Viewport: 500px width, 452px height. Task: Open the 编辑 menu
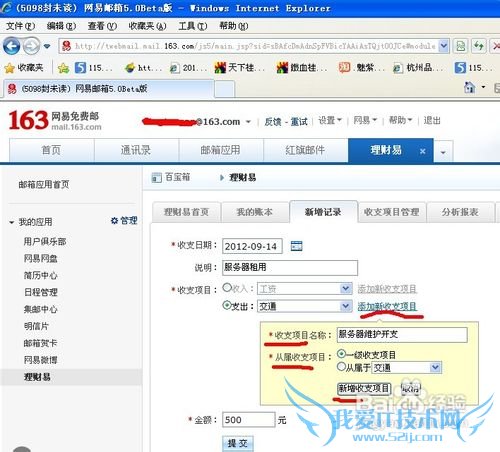61,26
